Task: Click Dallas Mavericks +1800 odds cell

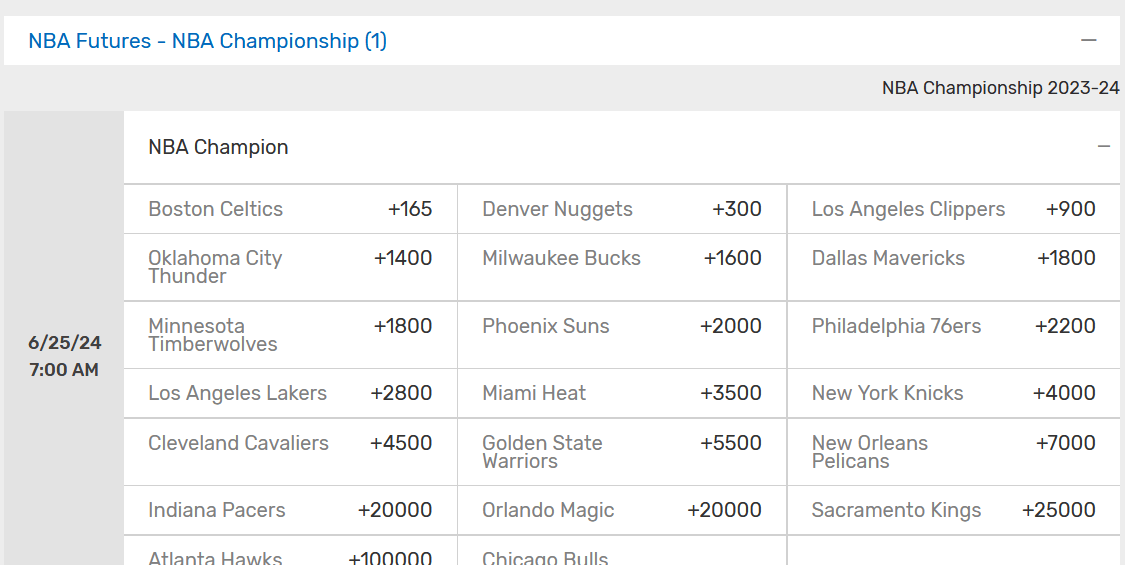Action: 953,258
